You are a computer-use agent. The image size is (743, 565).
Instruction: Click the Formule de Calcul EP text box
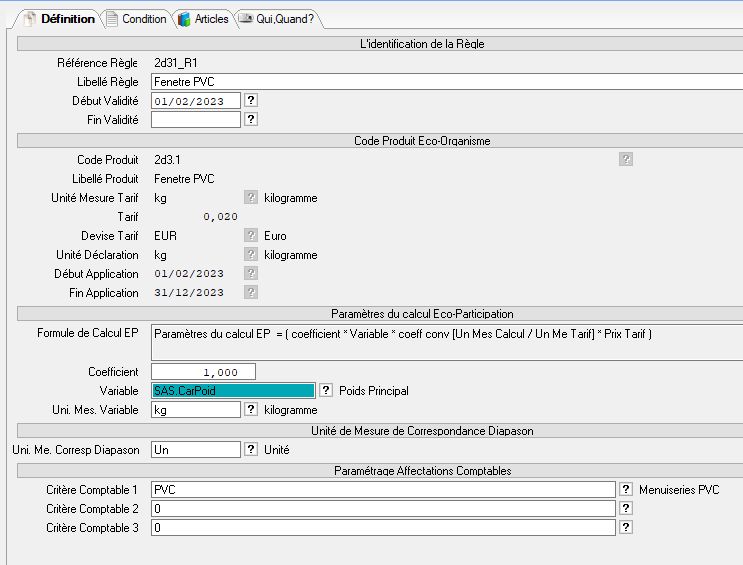(446, 341)
